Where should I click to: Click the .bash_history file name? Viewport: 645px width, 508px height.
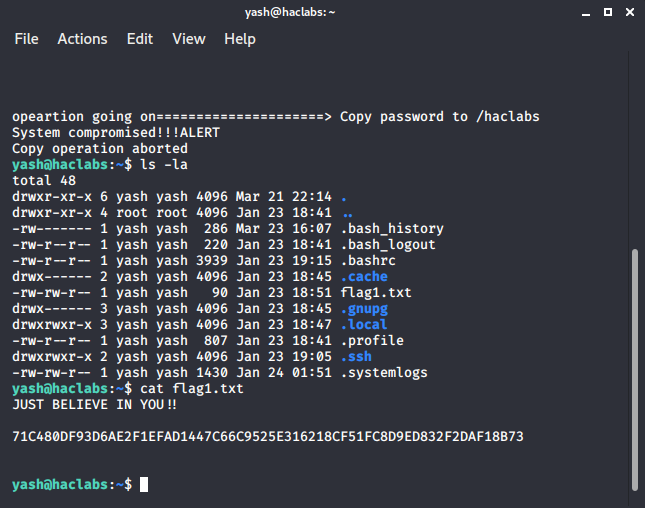click(392, 229)
